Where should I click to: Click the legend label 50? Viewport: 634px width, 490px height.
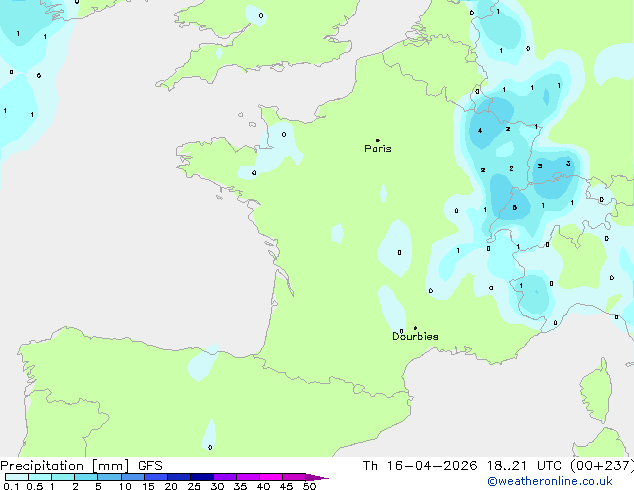[309, 486]
